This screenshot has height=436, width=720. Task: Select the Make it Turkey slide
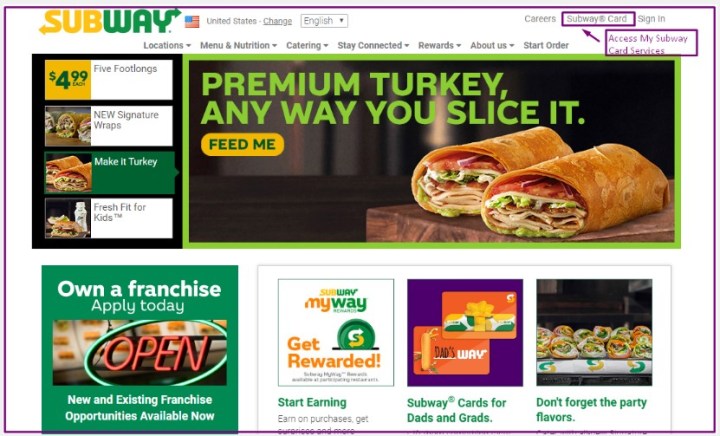pos(110,173)
